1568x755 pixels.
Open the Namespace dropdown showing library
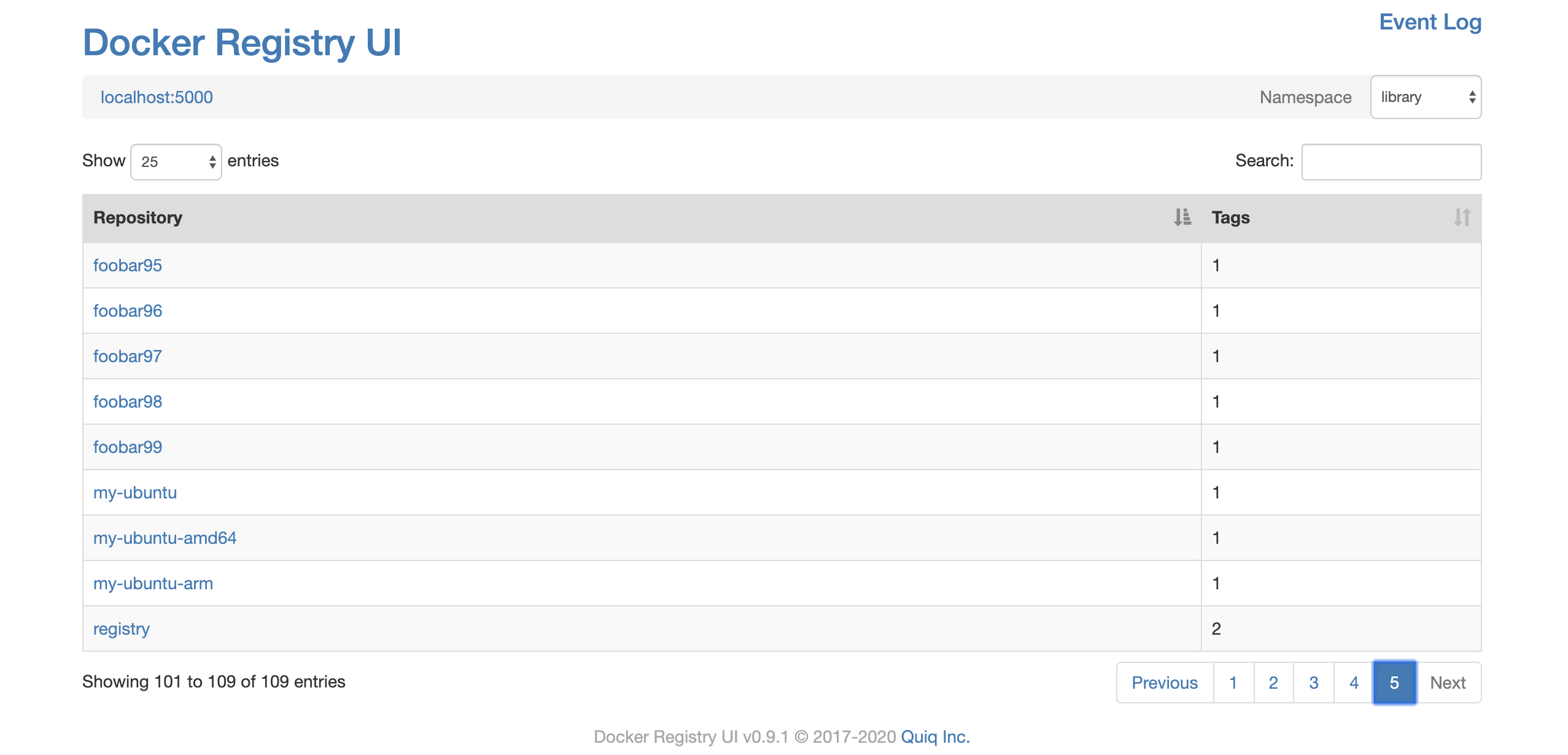click(x=1425, y=97)
